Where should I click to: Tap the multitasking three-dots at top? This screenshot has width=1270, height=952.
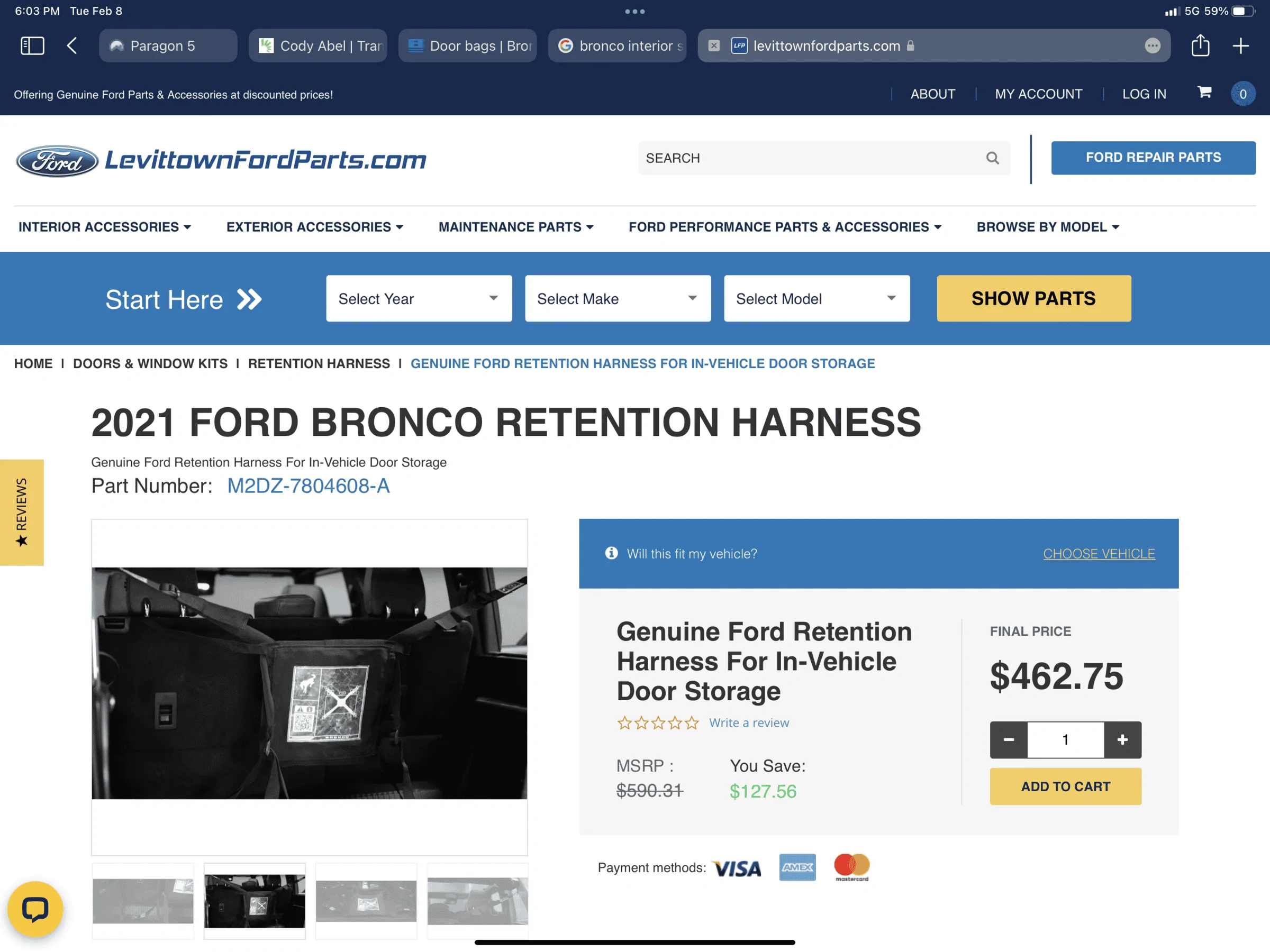635,12
